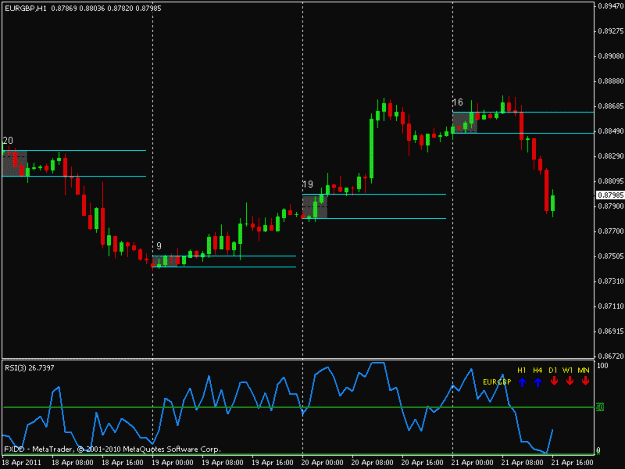
Task: Click the MN timeframe label
Action: coord(584,370)
